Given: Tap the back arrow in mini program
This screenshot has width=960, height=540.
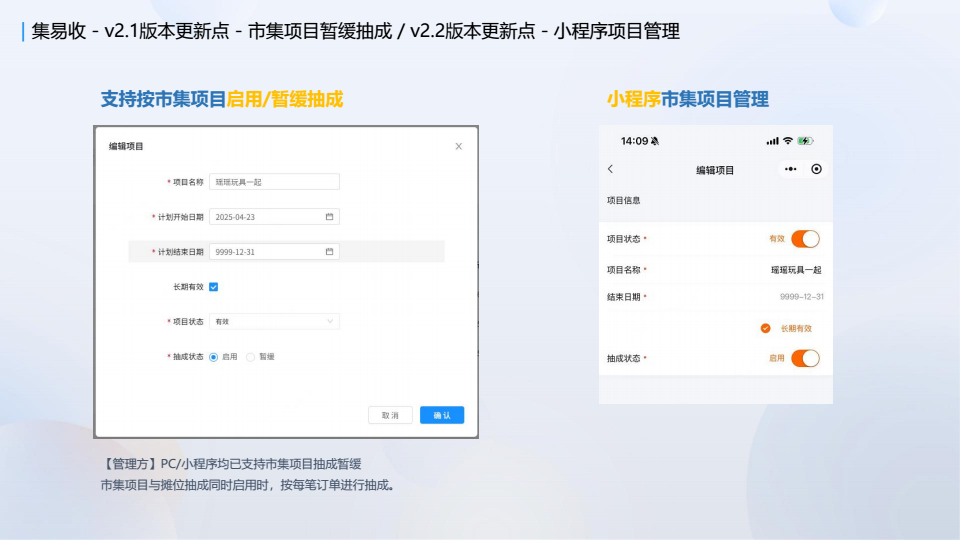Looking at the screenshot, I should pyautogui.click(x=610, y=169).
